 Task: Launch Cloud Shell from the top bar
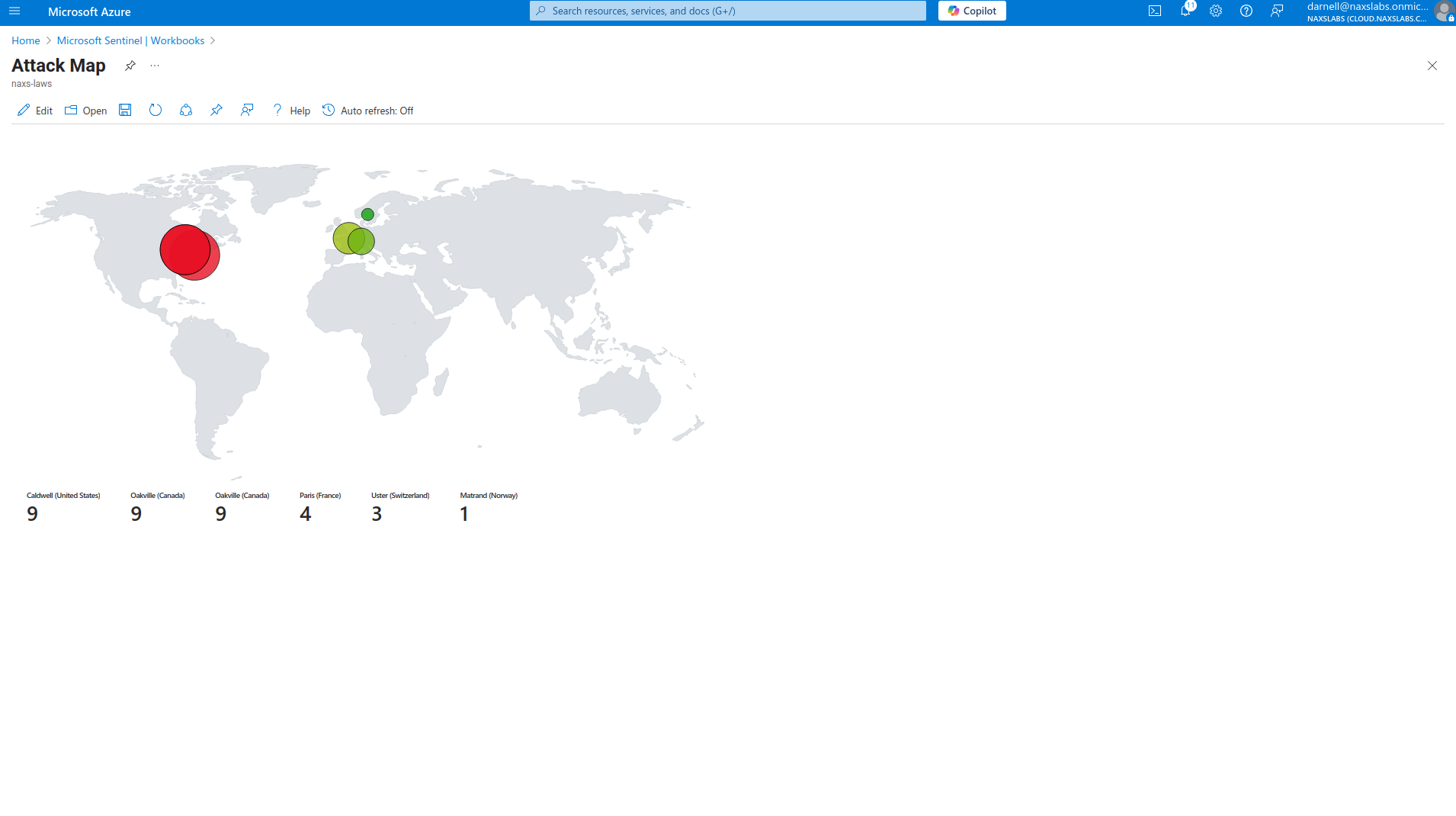[1155, 11]
